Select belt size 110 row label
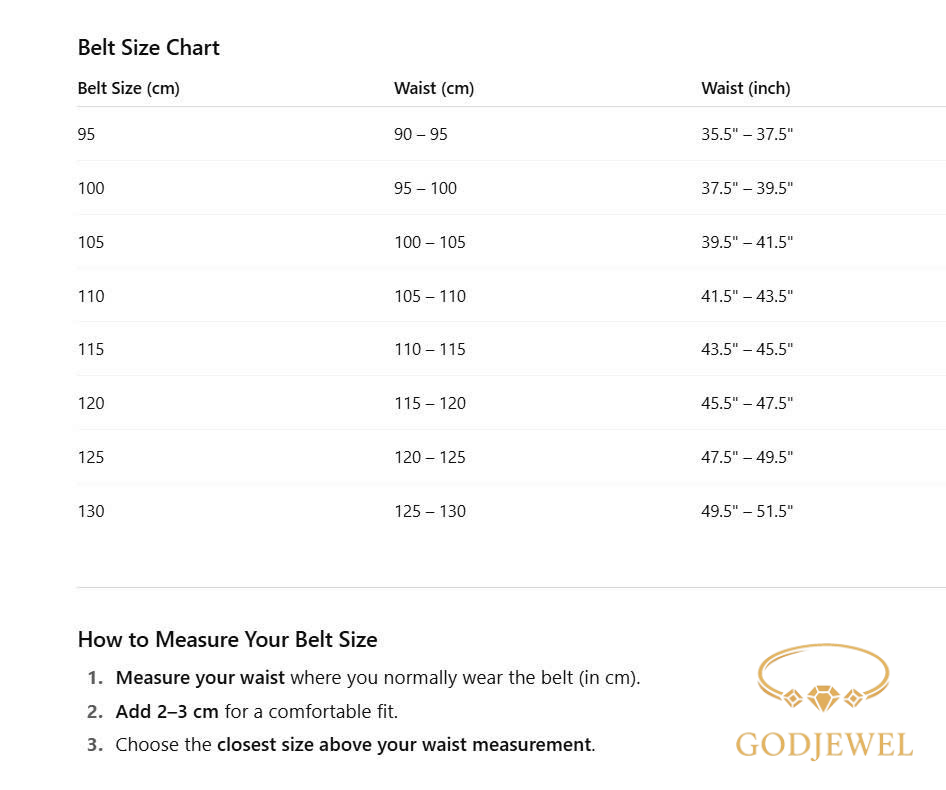This screenshot has height=790, width=946. pyautogui.click(x=91, y=296)
